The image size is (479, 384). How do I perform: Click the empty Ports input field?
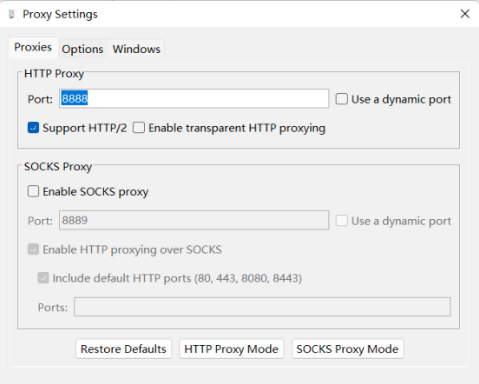(x=262, y=307)
